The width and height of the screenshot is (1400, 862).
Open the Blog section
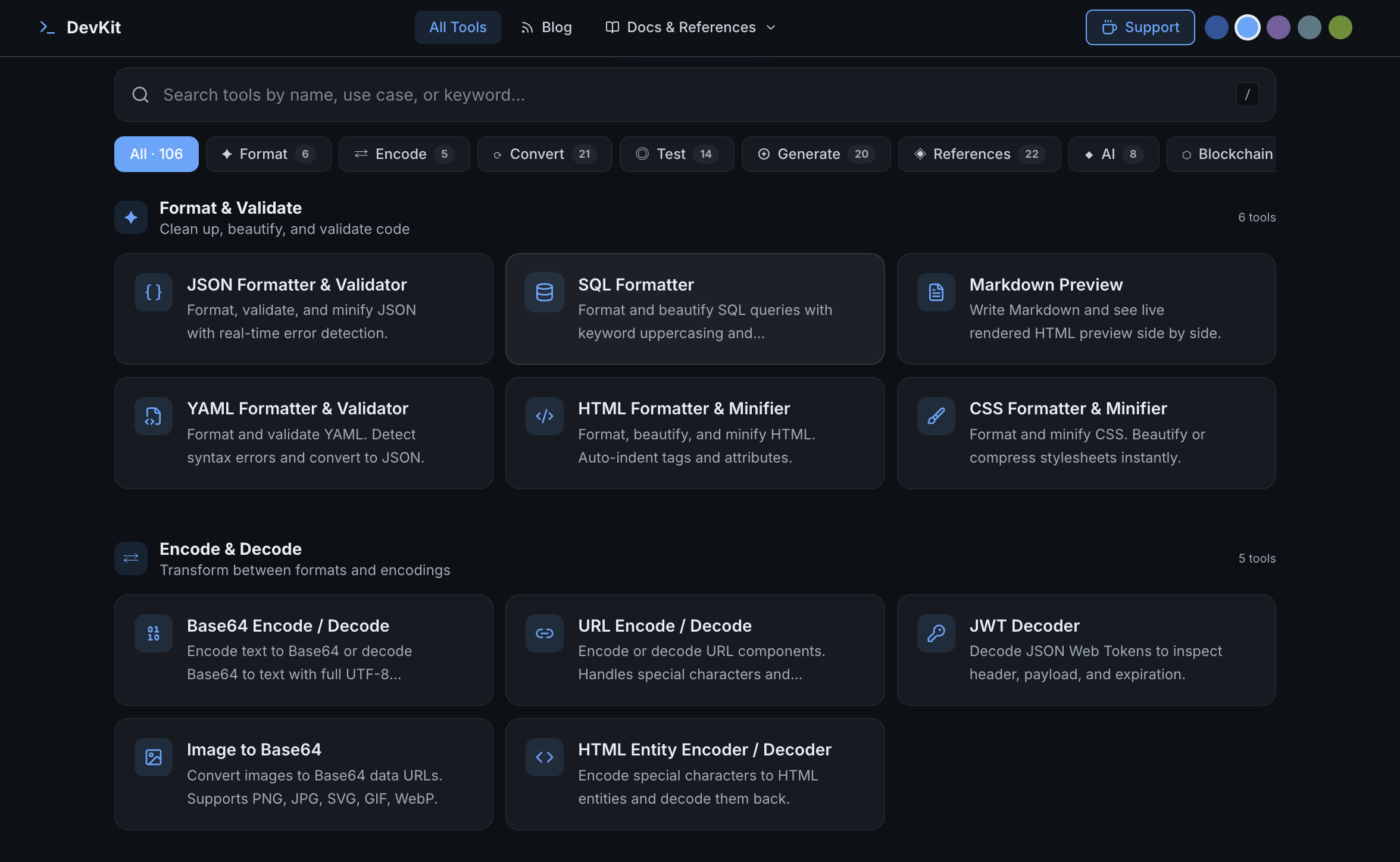546,27
